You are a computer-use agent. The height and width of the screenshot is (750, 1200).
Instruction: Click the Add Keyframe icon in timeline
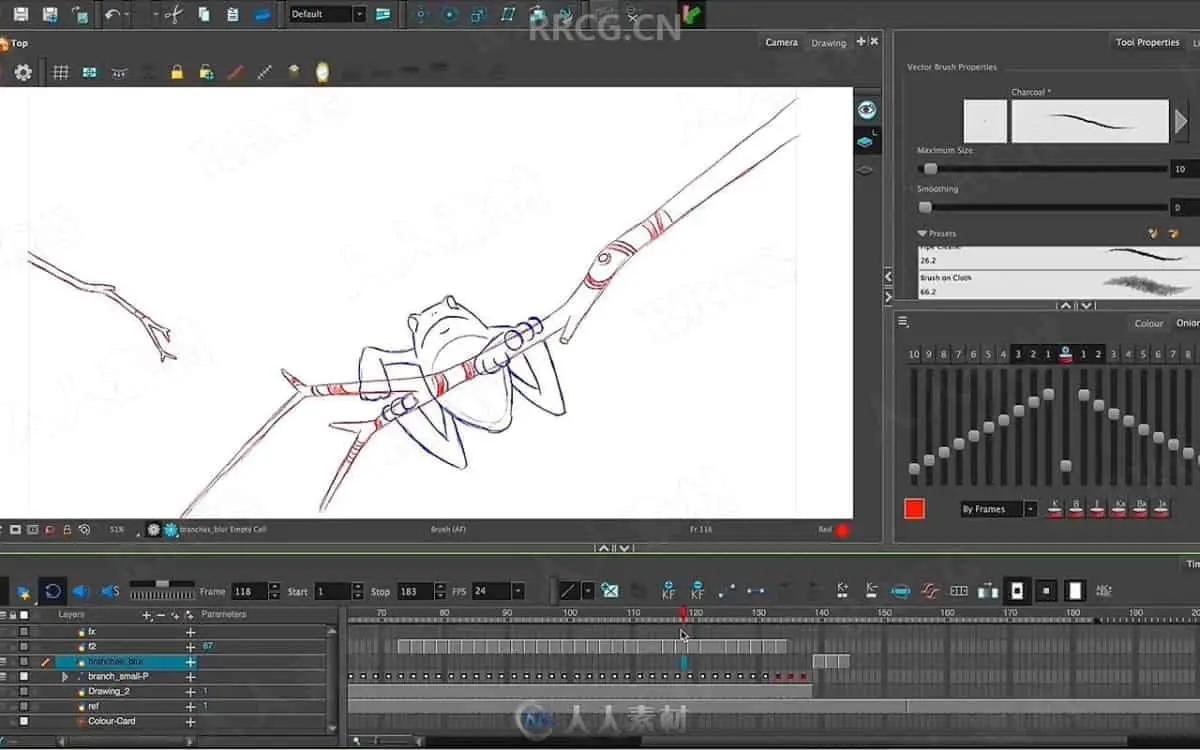pyautogui.click(x=669, y=591)
